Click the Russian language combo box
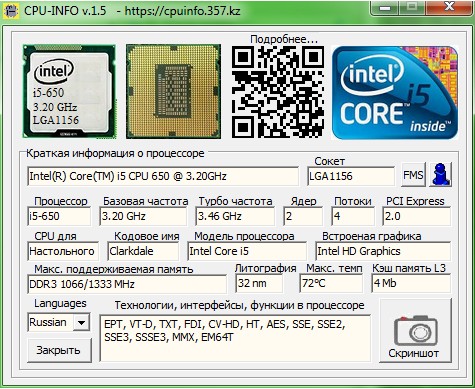 59,322
